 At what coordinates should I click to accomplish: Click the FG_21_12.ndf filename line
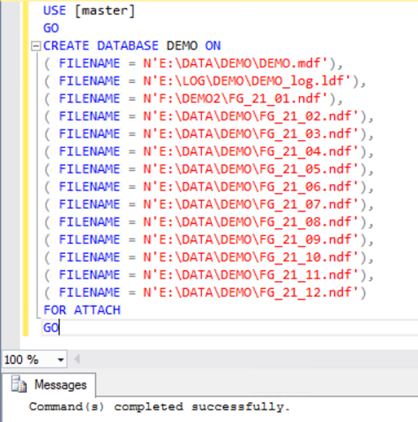pyautogui.click(x=205, y=293)
